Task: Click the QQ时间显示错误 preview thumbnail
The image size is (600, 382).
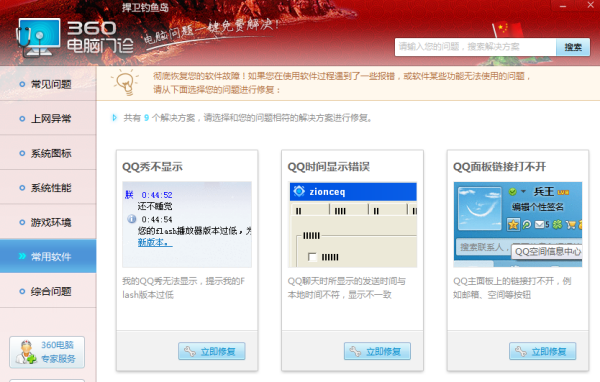Action: pyautogui.click(x=352, y=224)
